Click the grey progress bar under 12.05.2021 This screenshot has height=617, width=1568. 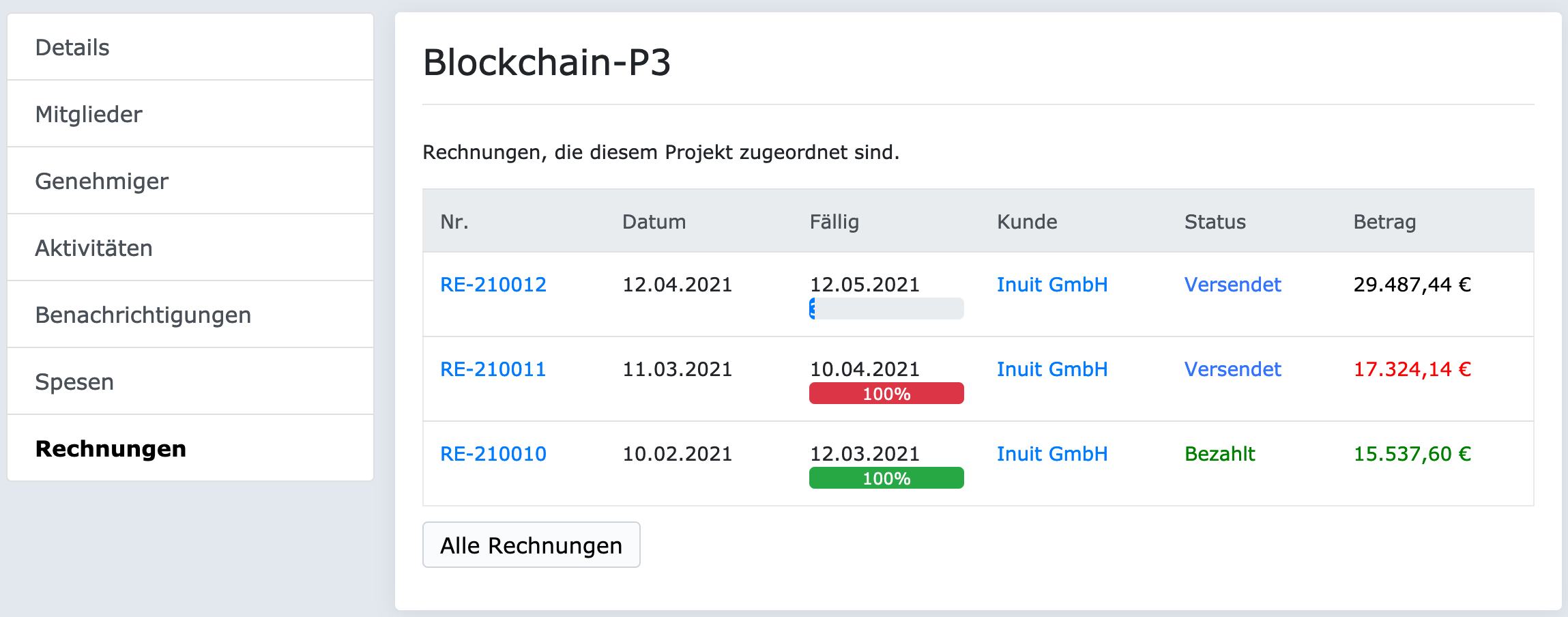(886, 308)
